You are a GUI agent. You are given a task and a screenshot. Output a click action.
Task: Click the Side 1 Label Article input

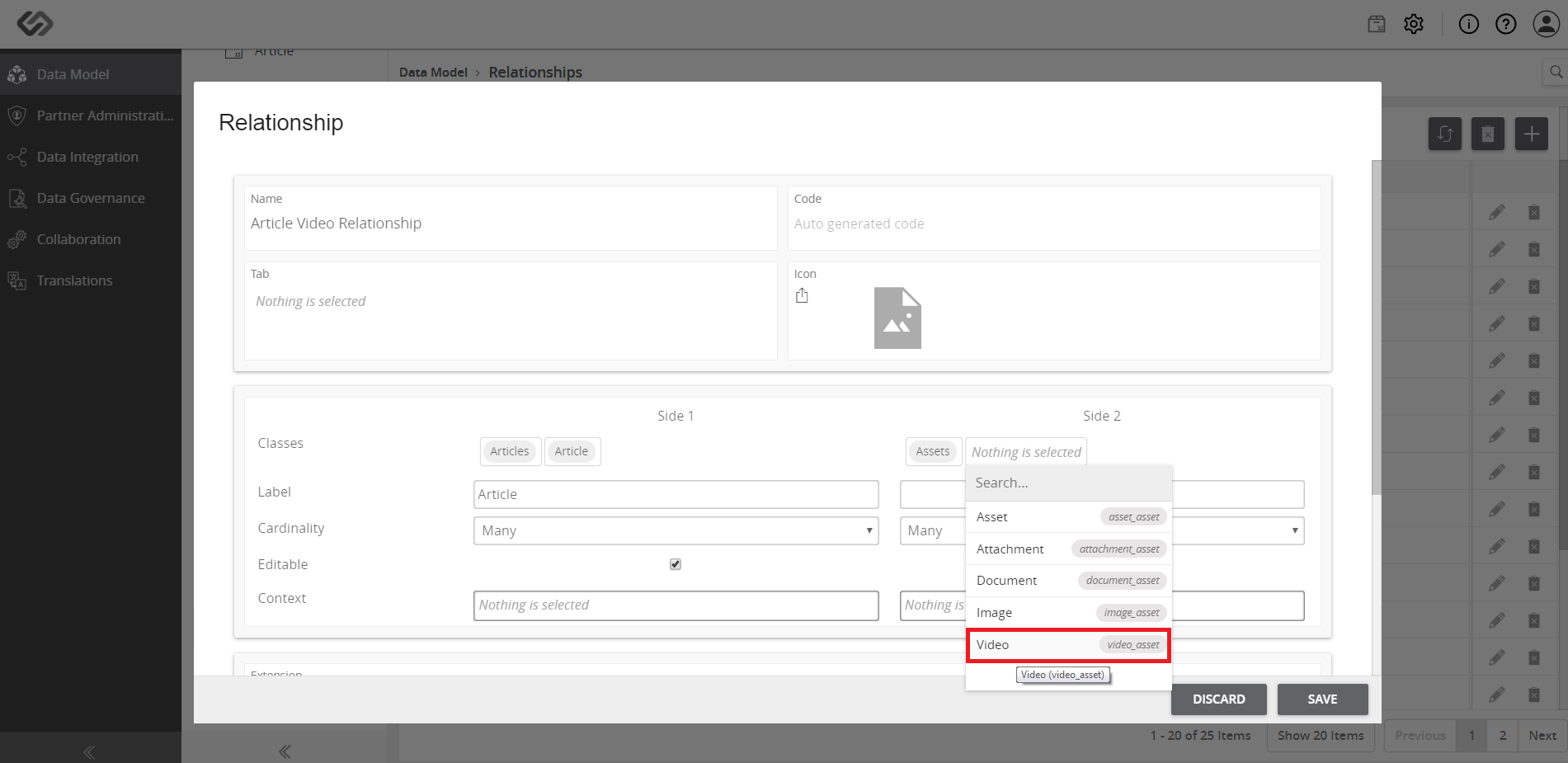tap(676, 494)
